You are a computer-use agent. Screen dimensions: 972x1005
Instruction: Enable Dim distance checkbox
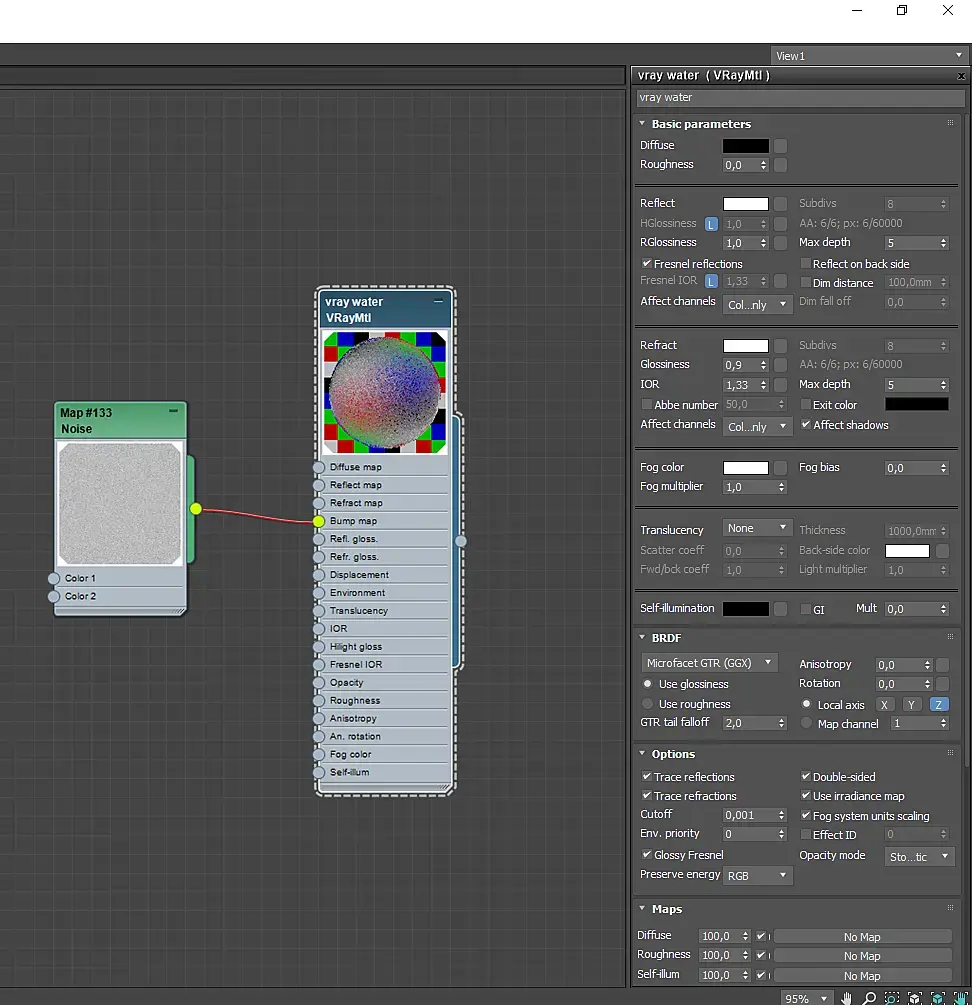click(x=805, y=282)
